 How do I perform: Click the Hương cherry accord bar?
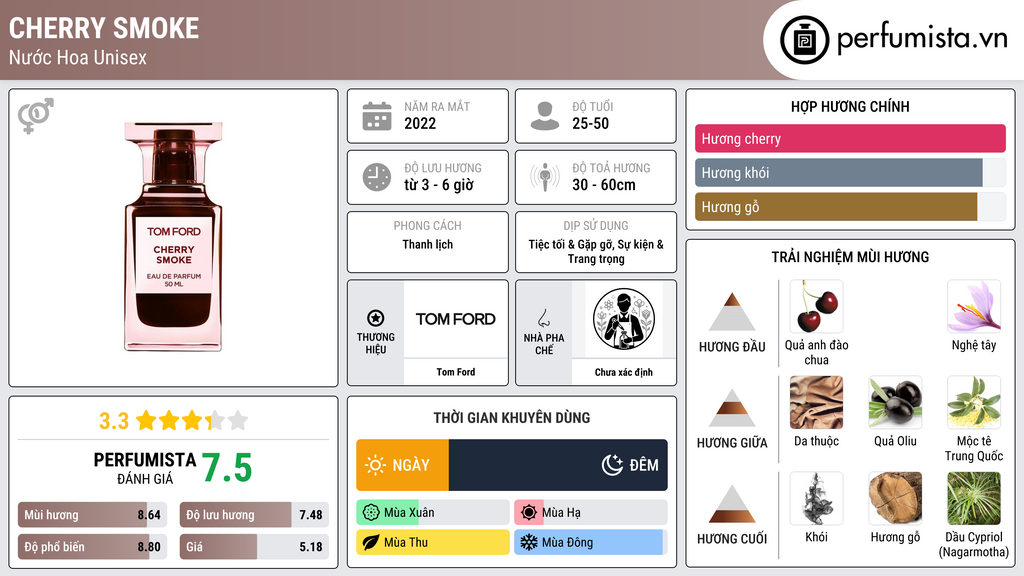tap(850, 138)
